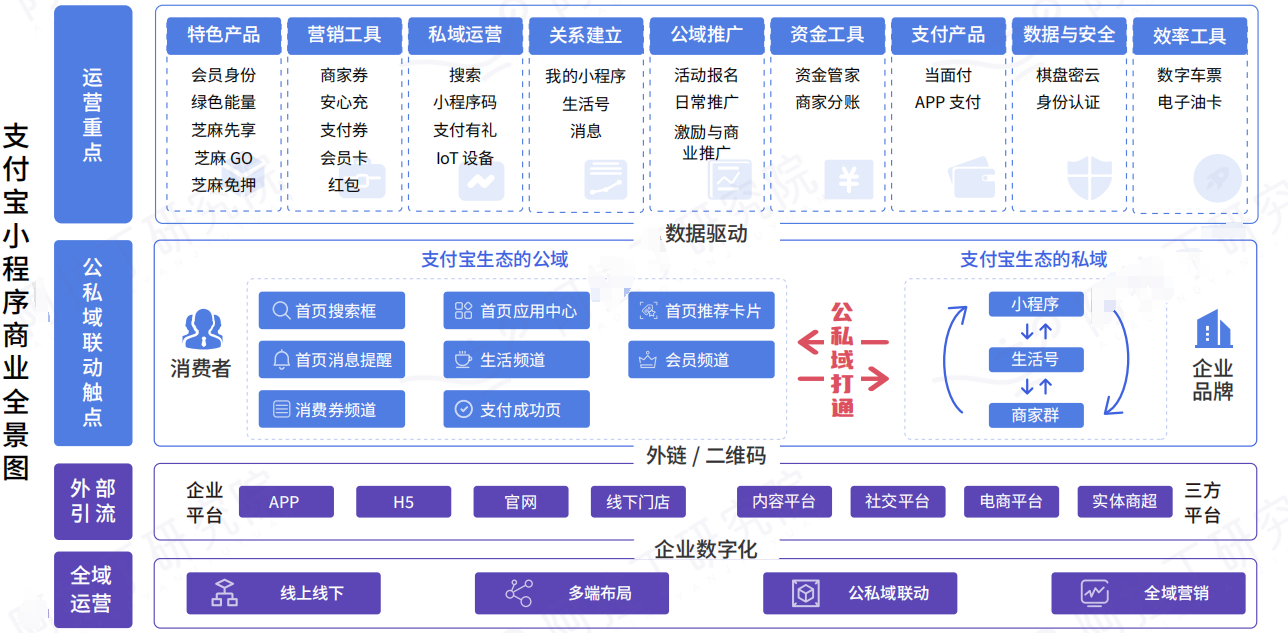Click the text 身份认证
This screenshot has height=633, width=1288.
click(x=1069, y=102)
